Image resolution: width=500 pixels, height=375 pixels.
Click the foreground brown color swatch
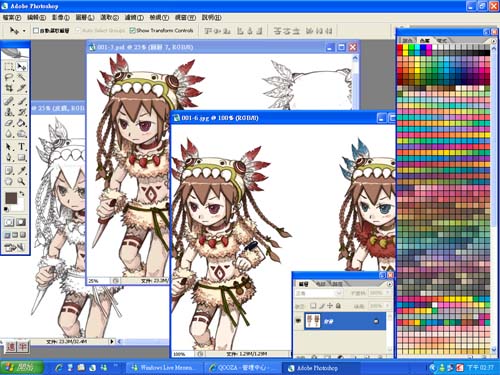(x=11, y=198)
